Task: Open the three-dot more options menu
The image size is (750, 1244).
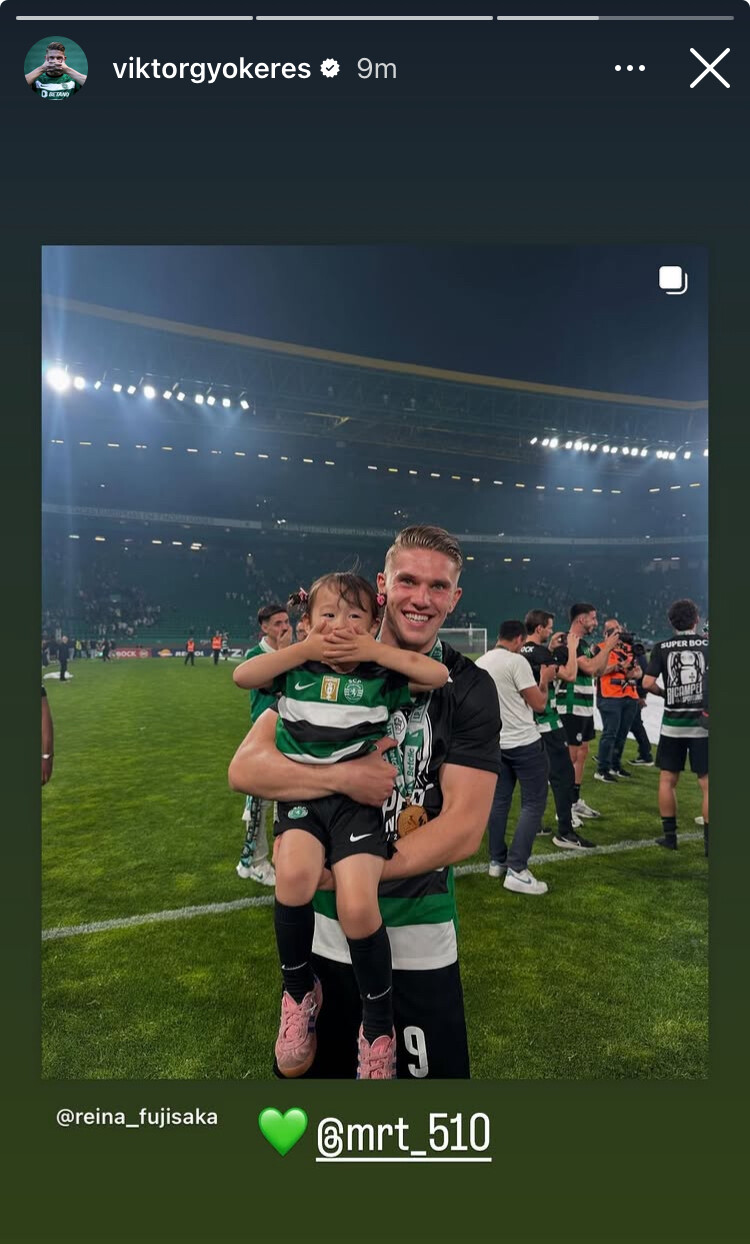Action: tap(630, 68)
